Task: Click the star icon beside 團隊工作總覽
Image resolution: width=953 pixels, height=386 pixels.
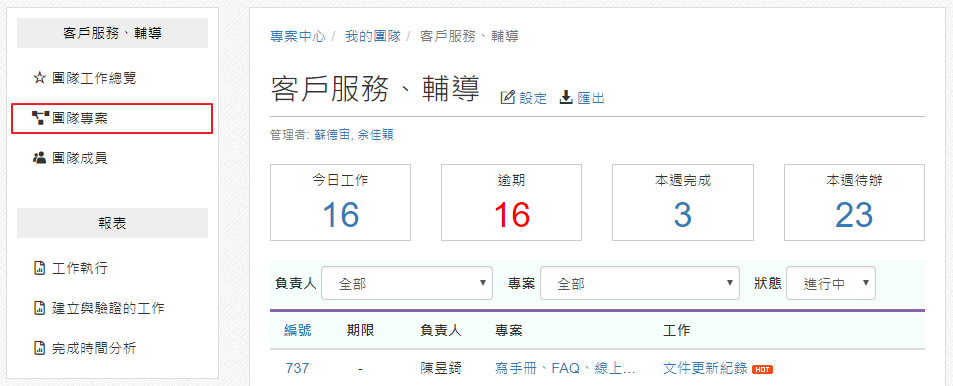Action: pos(39,78)
